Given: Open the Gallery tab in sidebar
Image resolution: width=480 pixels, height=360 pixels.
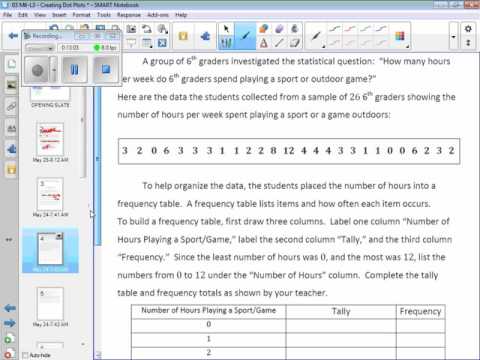Looking at the screenshot, I should (x=11, y=85).
